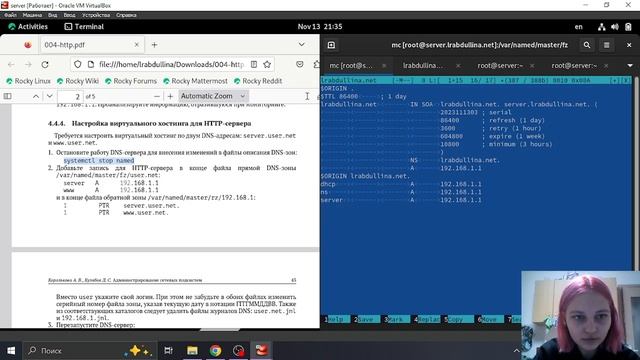Viewport: 640px width, 360px height.
Task: Open Chrome from Windows taskbar
Action: (216, 351)
